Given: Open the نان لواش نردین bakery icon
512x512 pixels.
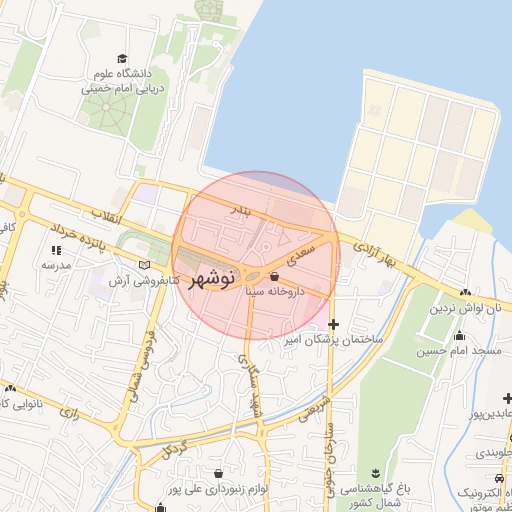Looking at the screenshot, I should (x=465, y=293).
